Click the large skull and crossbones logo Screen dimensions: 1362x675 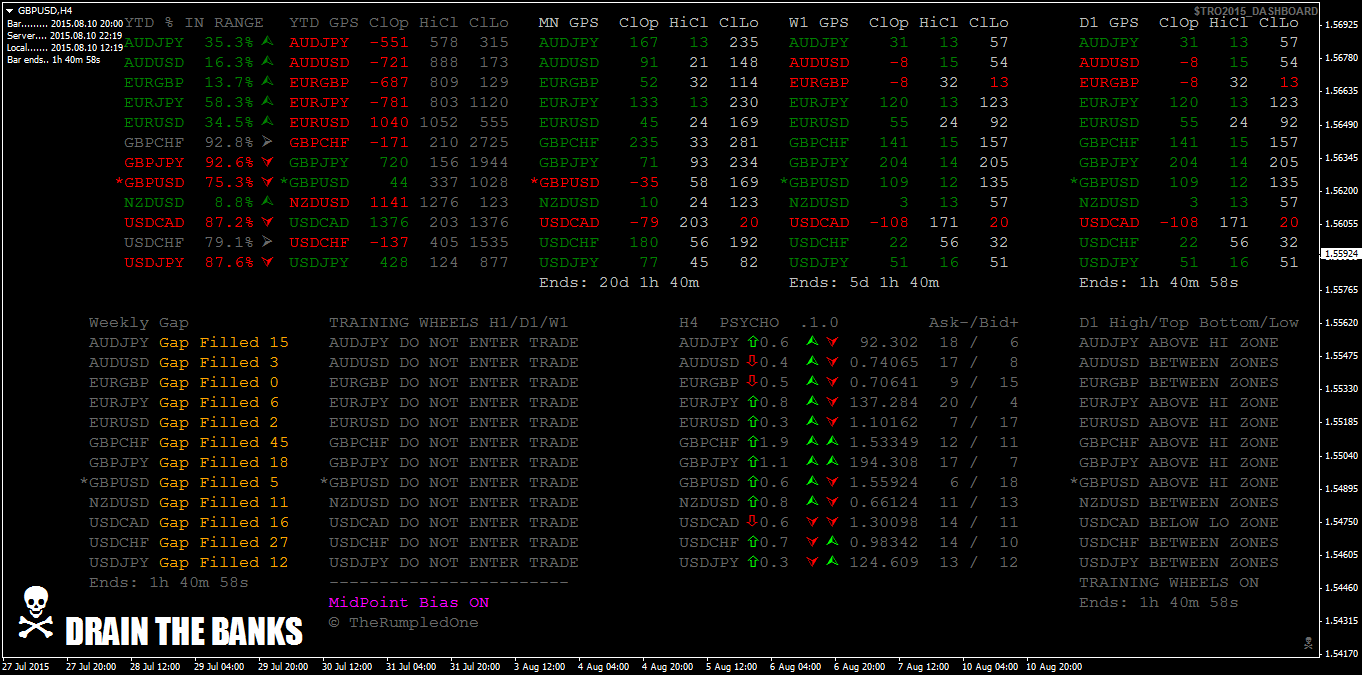coord(35,612)
